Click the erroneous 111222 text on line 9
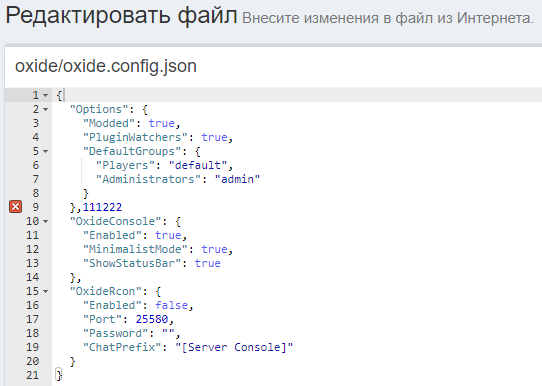The image size is (542, 386). tap(102, 207)
